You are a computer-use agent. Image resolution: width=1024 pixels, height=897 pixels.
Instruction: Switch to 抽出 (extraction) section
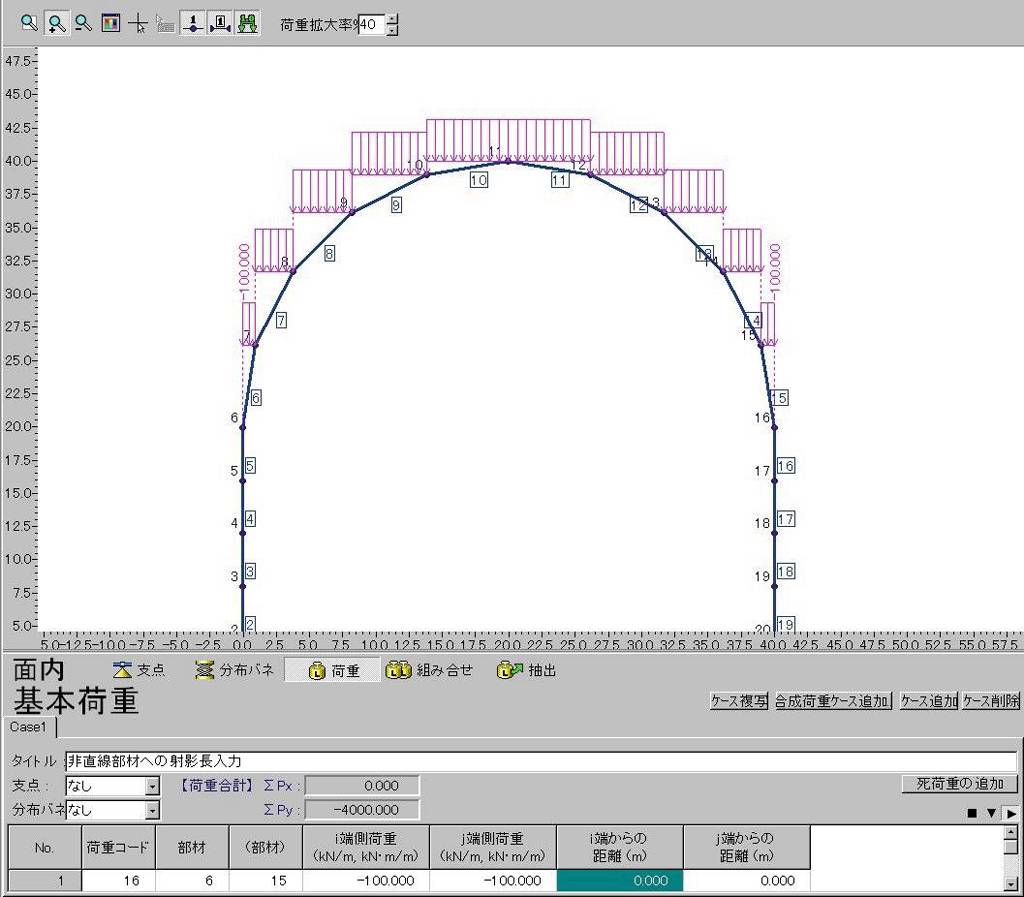[527, 671]
